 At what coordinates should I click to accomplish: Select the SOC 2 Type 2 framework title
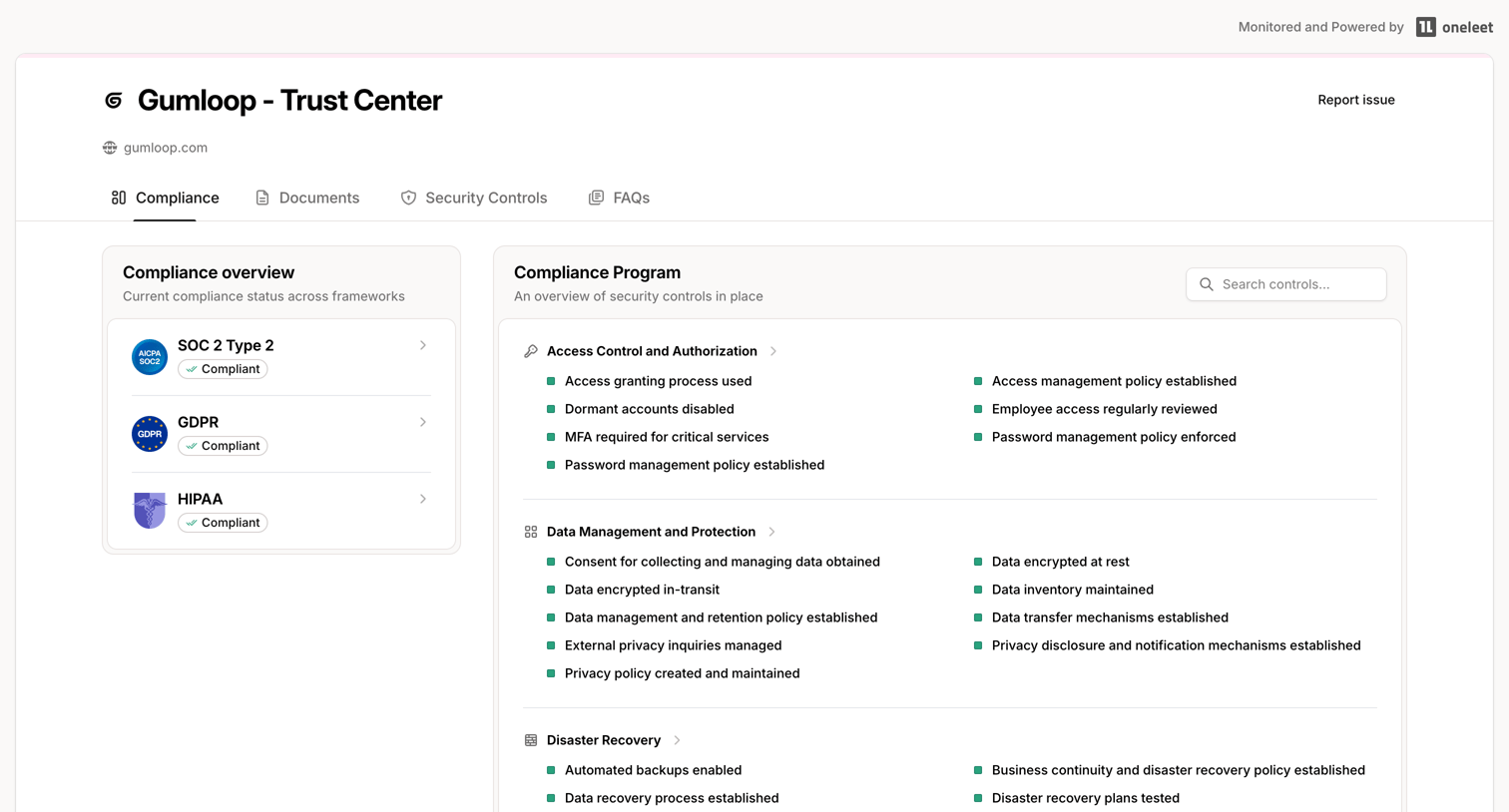pyautogui.click(x=226, y=345)
